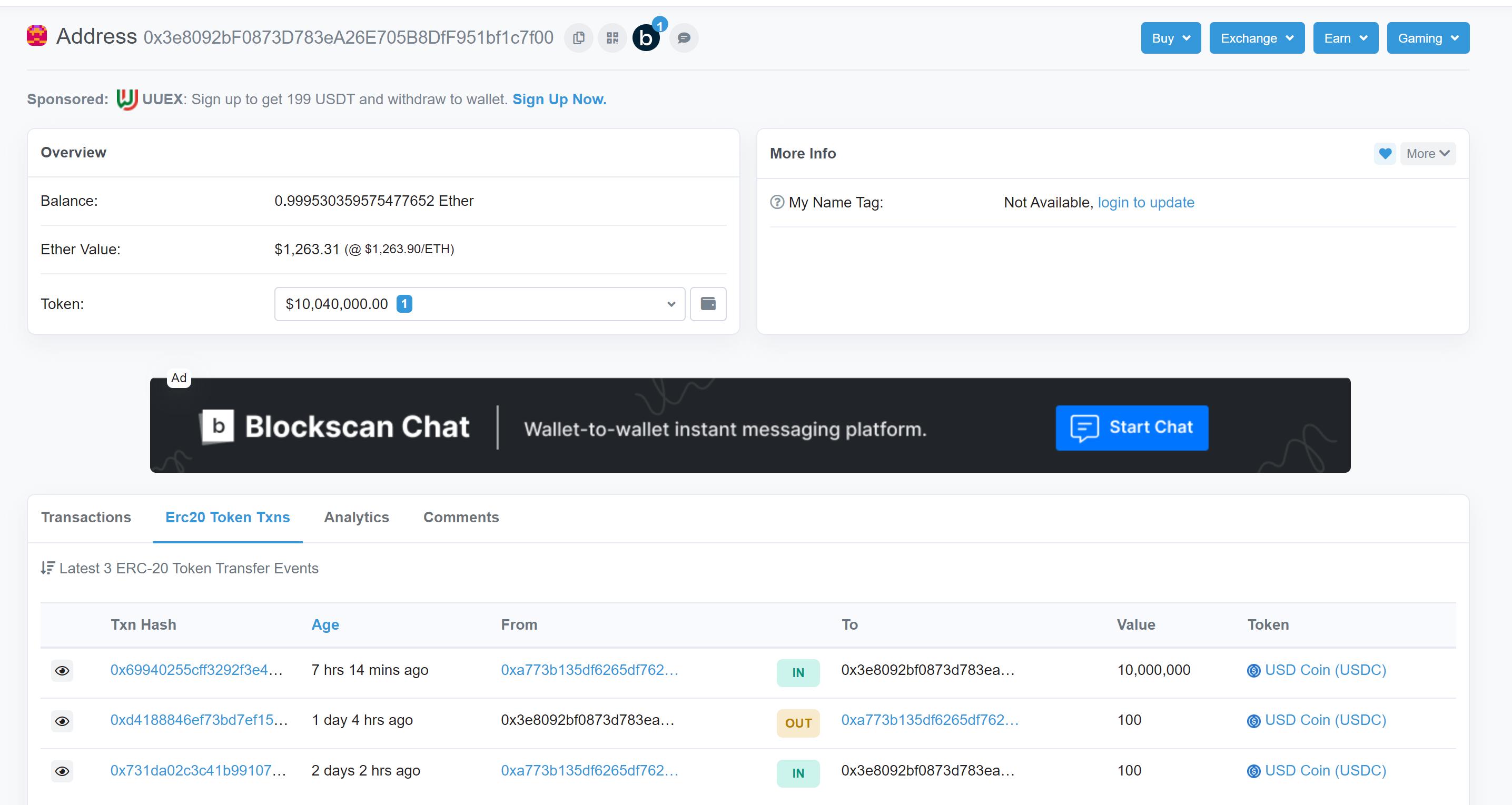Click the address identicon avatar
The image size is (1512, 805).
point(37,36)
